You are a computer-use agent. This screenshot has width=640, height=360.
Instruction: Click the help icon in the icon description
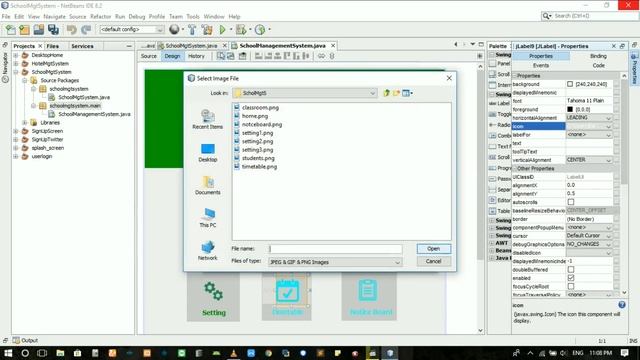(622, 304)
